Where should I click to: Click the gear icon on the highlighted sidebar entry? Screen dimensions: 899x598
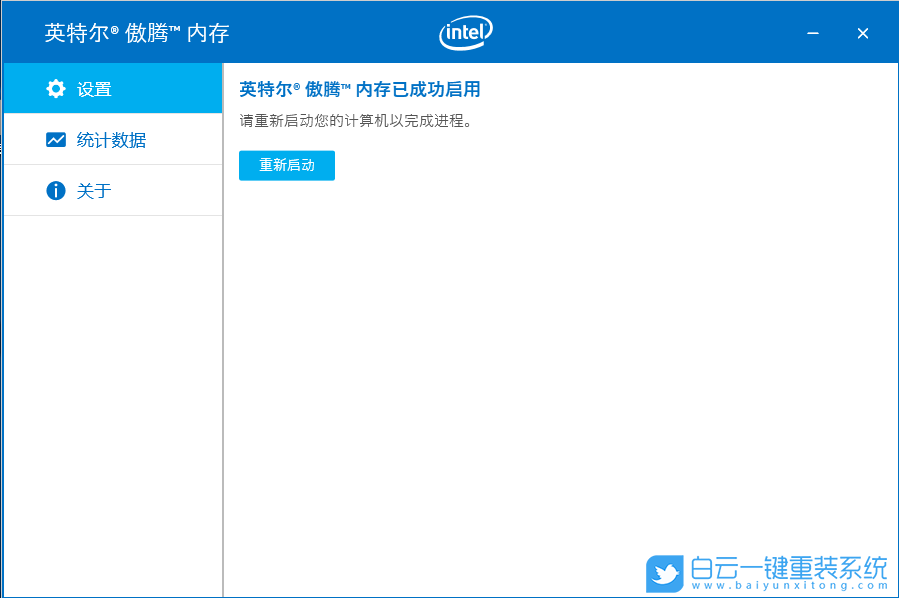pos(57,88)
